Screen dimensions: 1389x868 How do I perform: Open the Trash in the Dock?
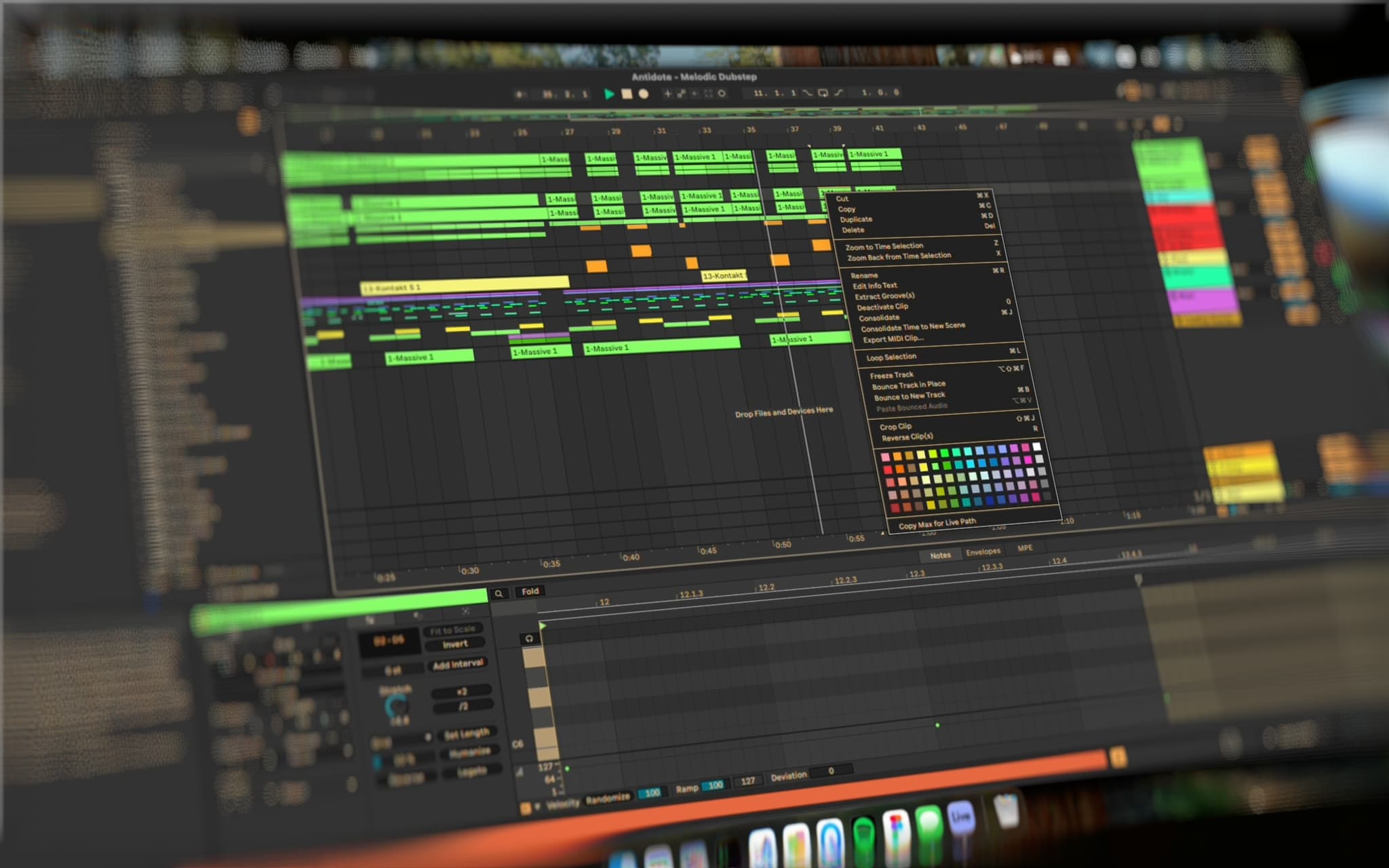tap(1005, 810)
